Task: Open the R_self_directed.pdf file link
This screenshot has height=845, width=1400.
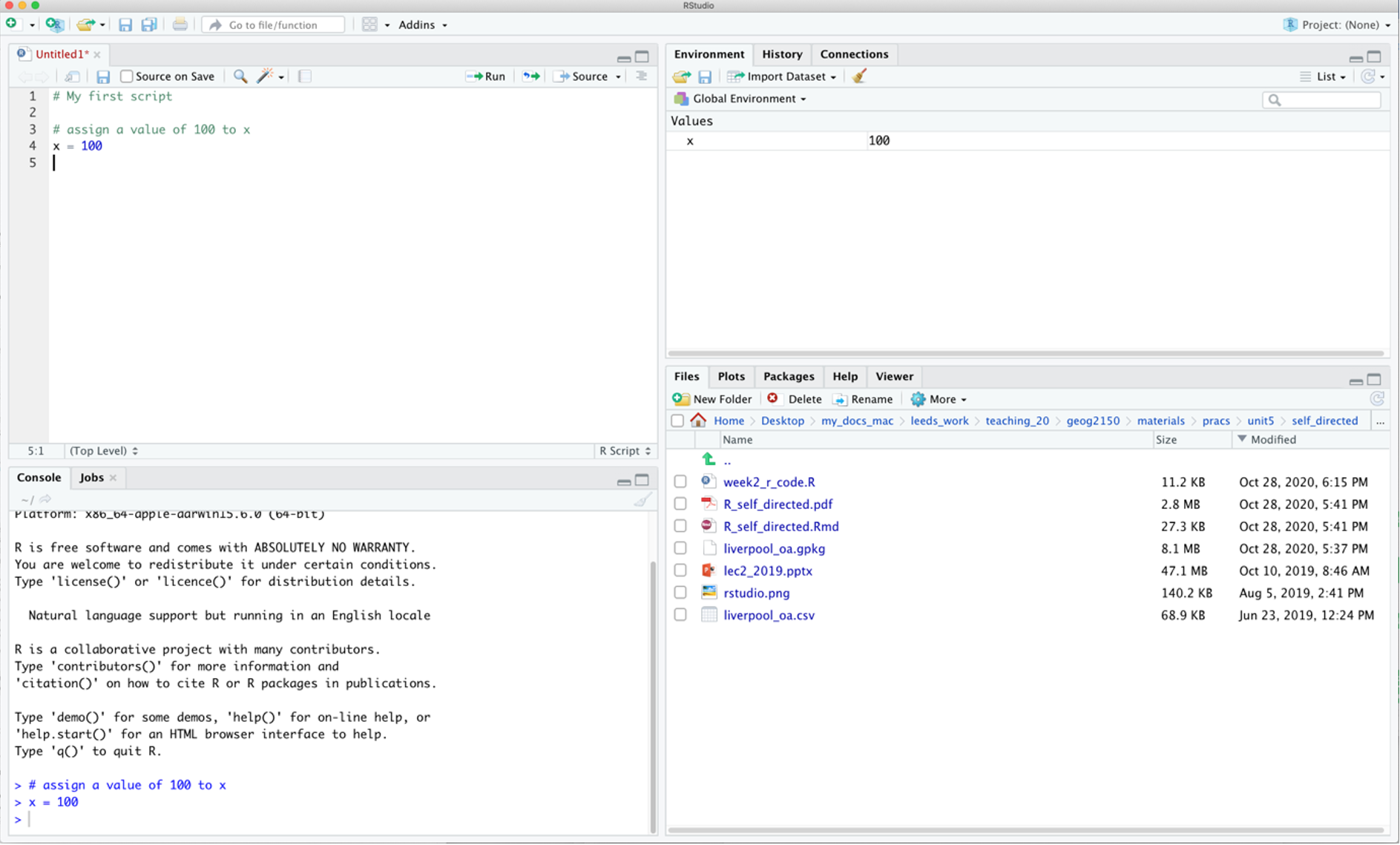Action: [778, 504]
